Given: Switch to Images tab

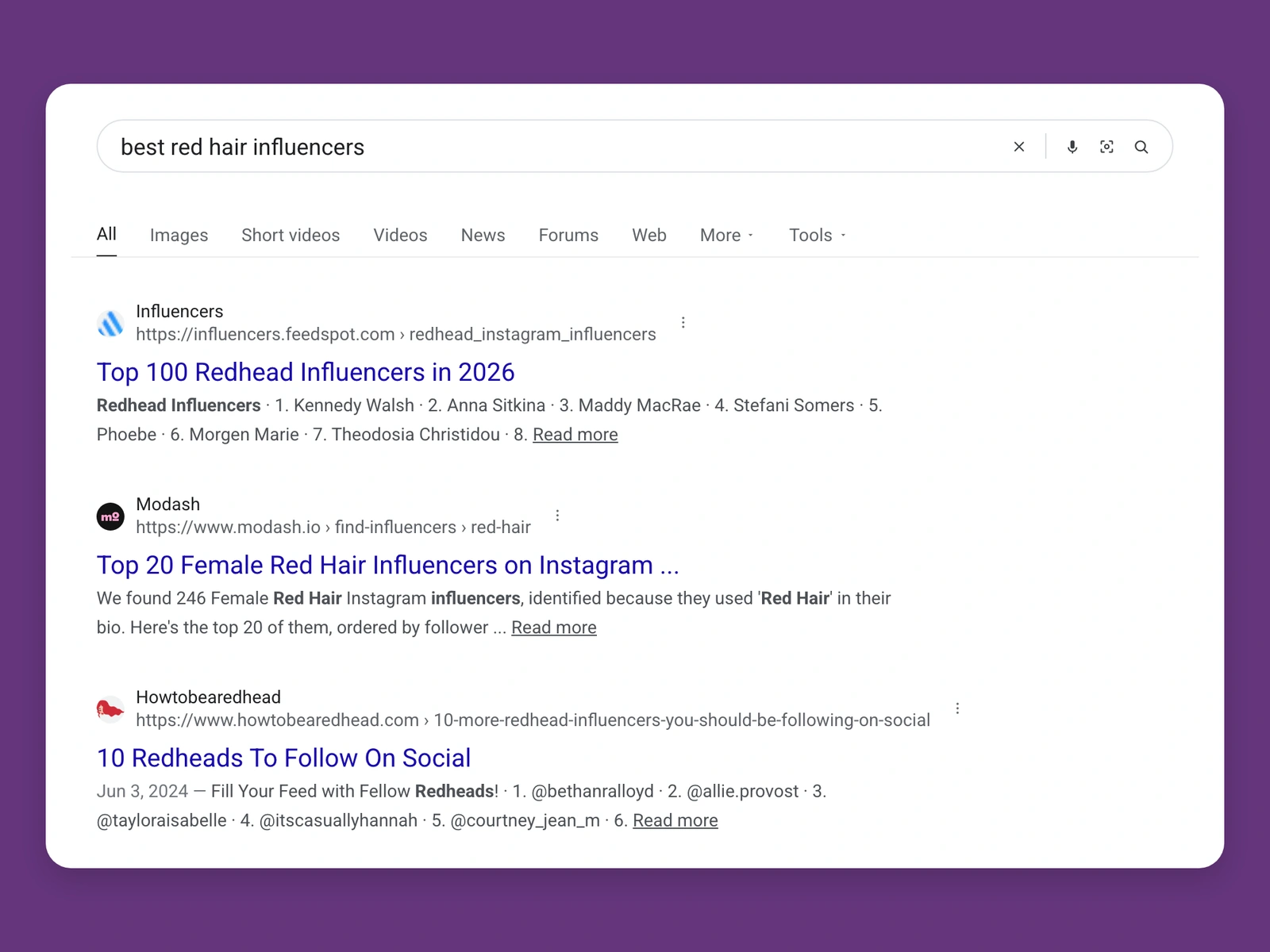Looking at the screenshot, I should pos(179,235).
